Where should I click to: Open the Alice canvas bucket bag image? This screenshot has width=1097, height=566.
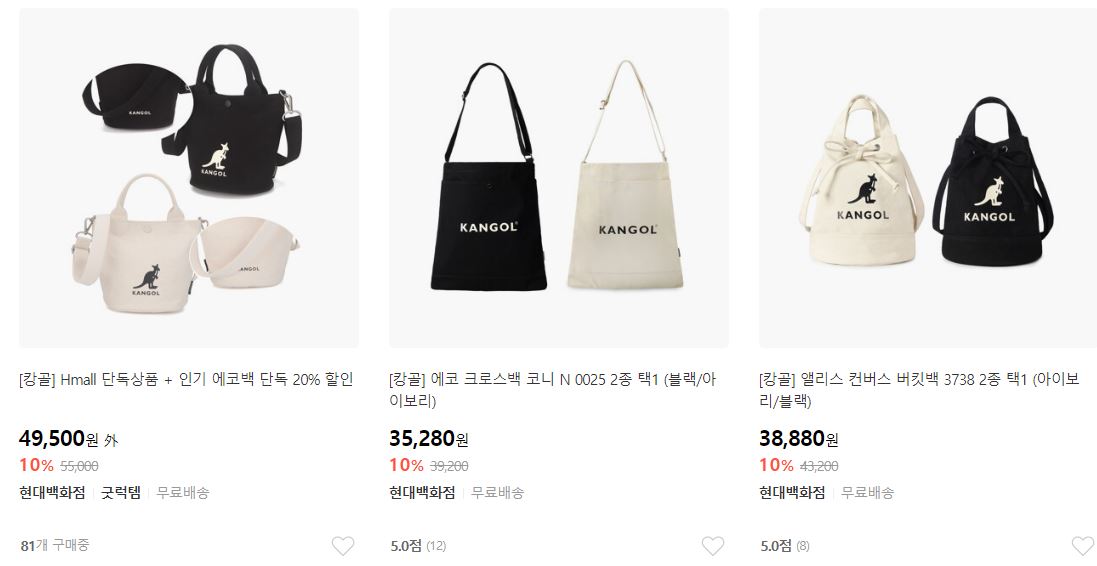pyautogui.click(x=928, y=178)
